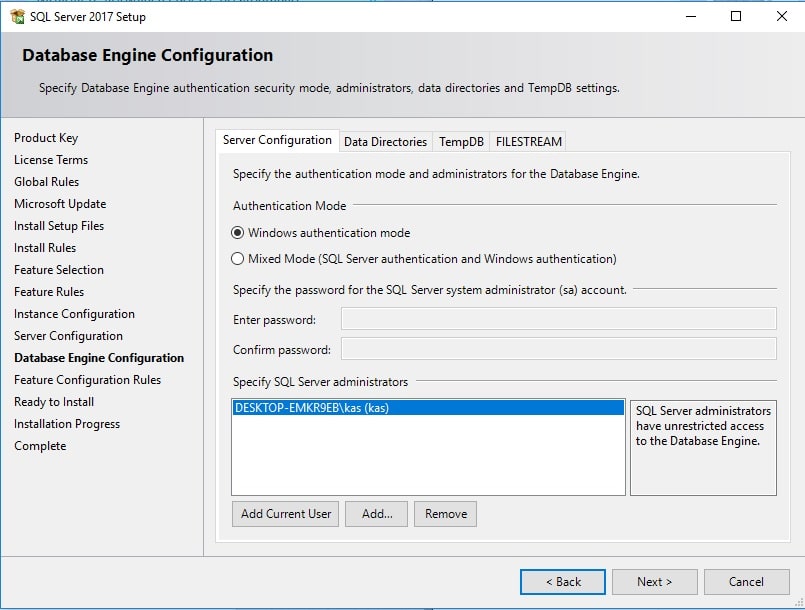Select Mixed Mode authentication option
Image resolution: width=805 pixels, height=610 pixels.
[238, 259]
